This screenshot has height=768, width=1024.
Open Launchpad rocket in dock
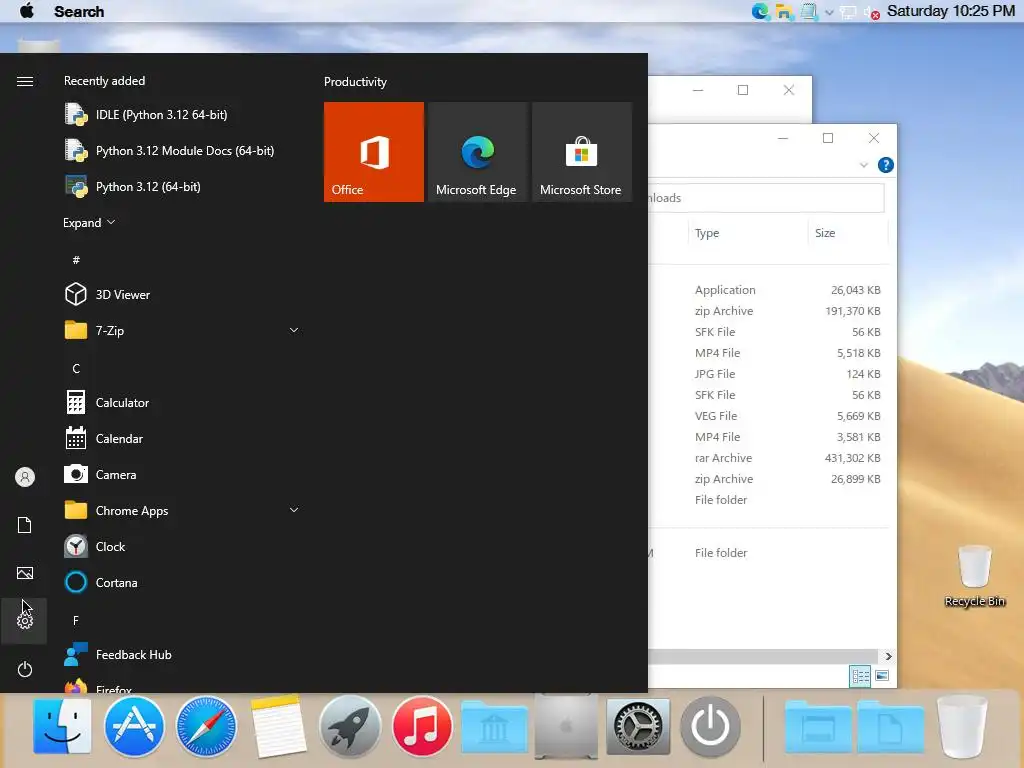(350, 726)
